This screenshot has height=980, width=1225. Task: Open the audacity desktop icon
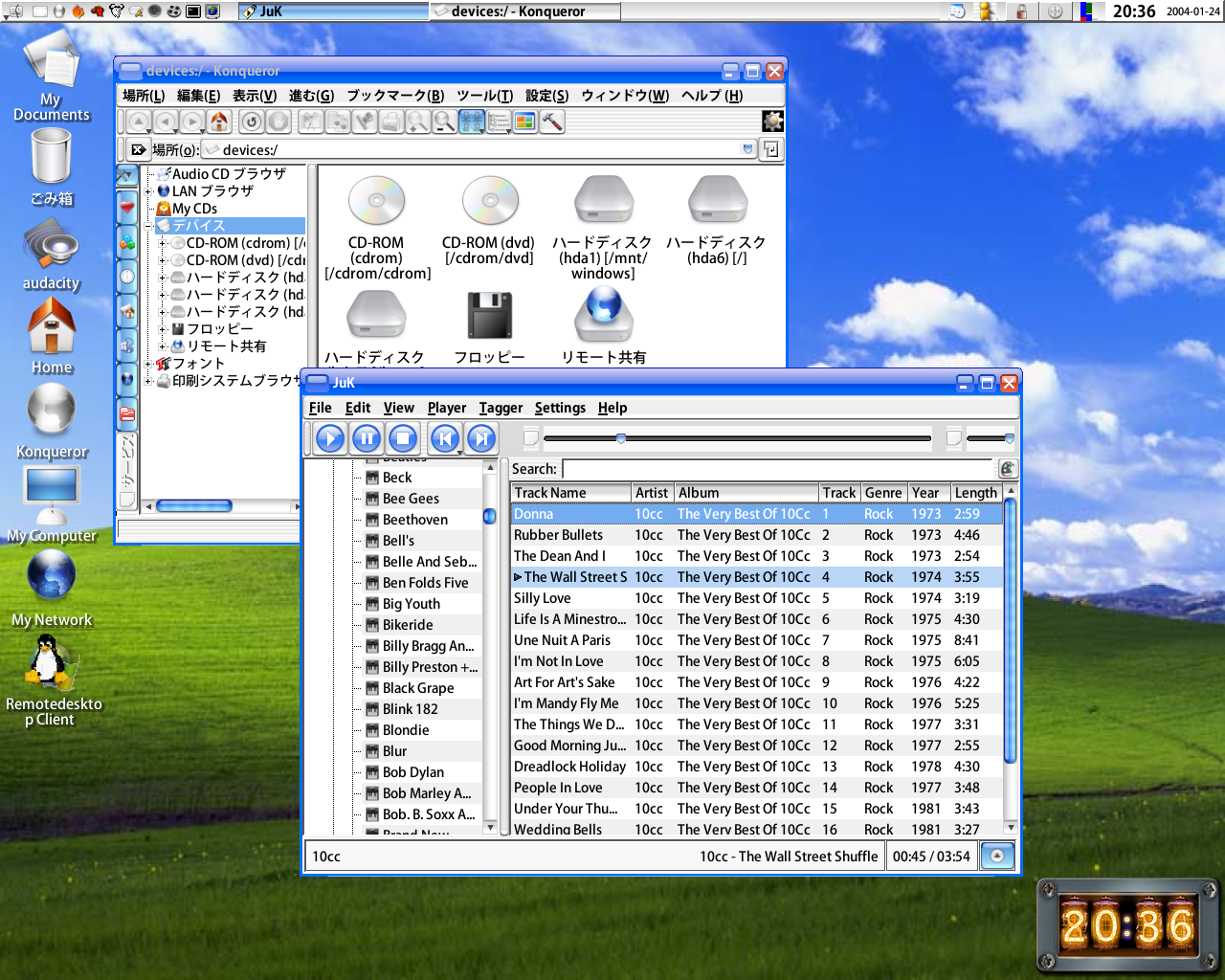click(52, 245)
